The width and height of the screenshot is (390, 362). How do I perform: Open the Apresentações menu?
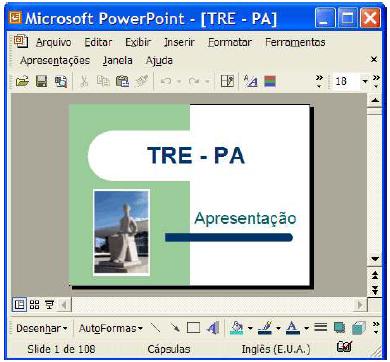pos(55,61)
